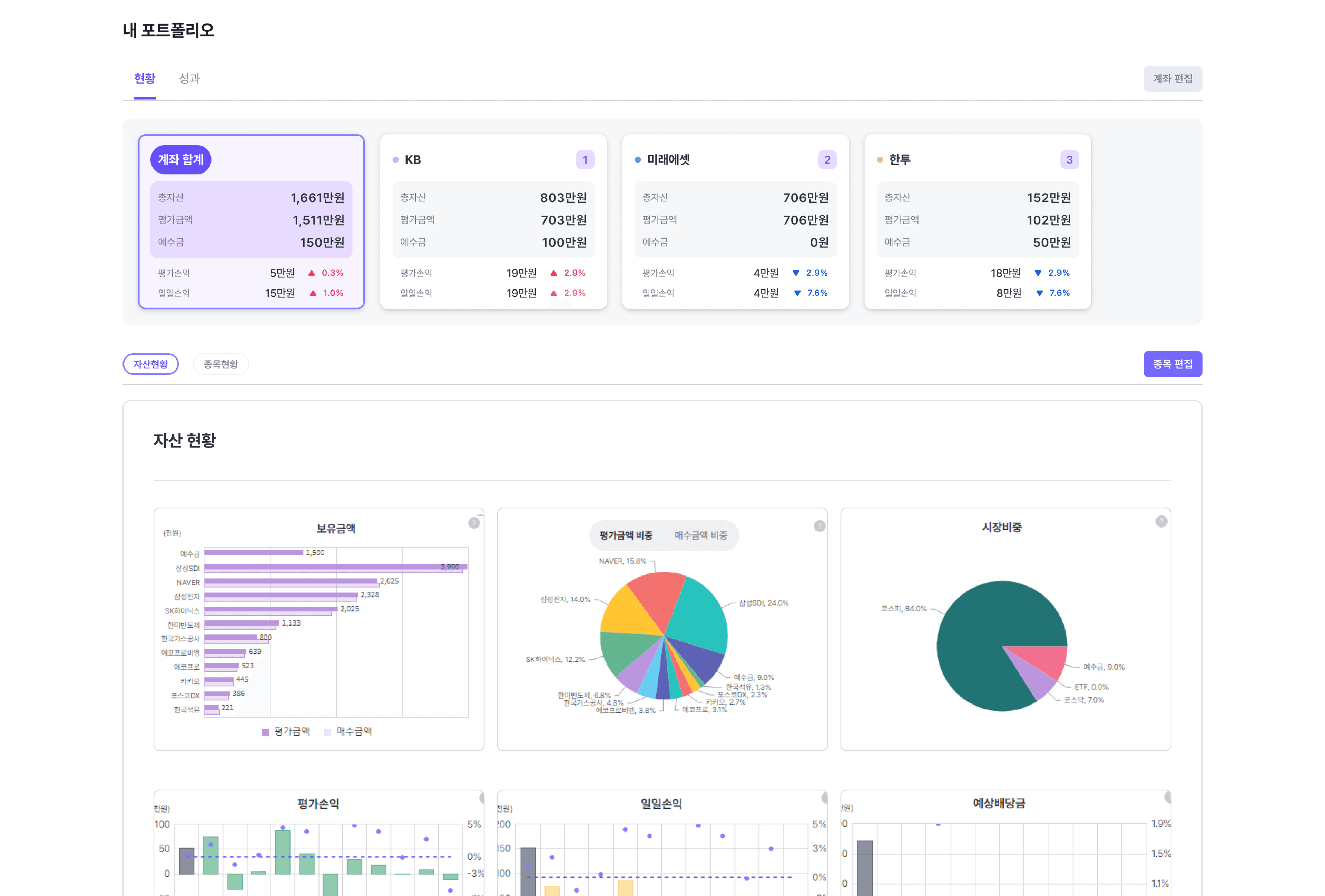Open the 성과 tab

coord(189,79)
